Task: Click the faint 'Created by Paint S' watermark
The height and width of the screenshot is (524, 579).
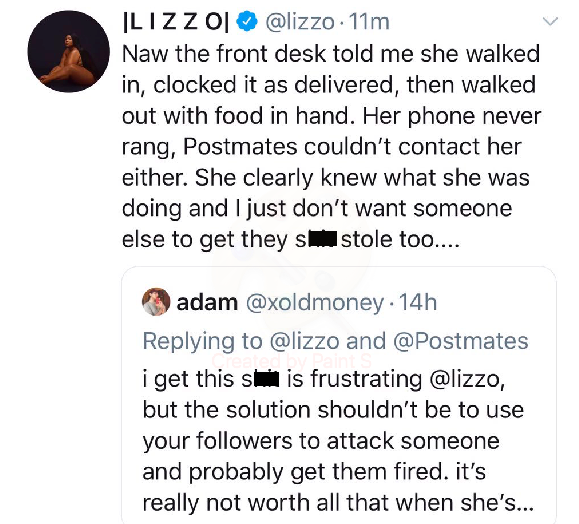Action: click(x=292, y=360)
